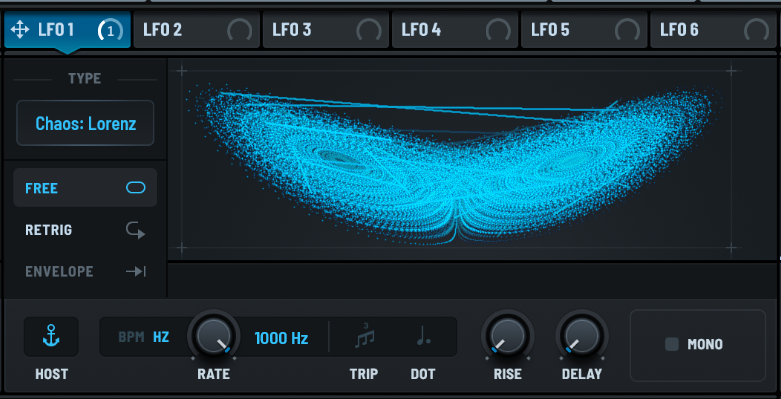Switch rate mode to HZ

(x=161, y=337)
